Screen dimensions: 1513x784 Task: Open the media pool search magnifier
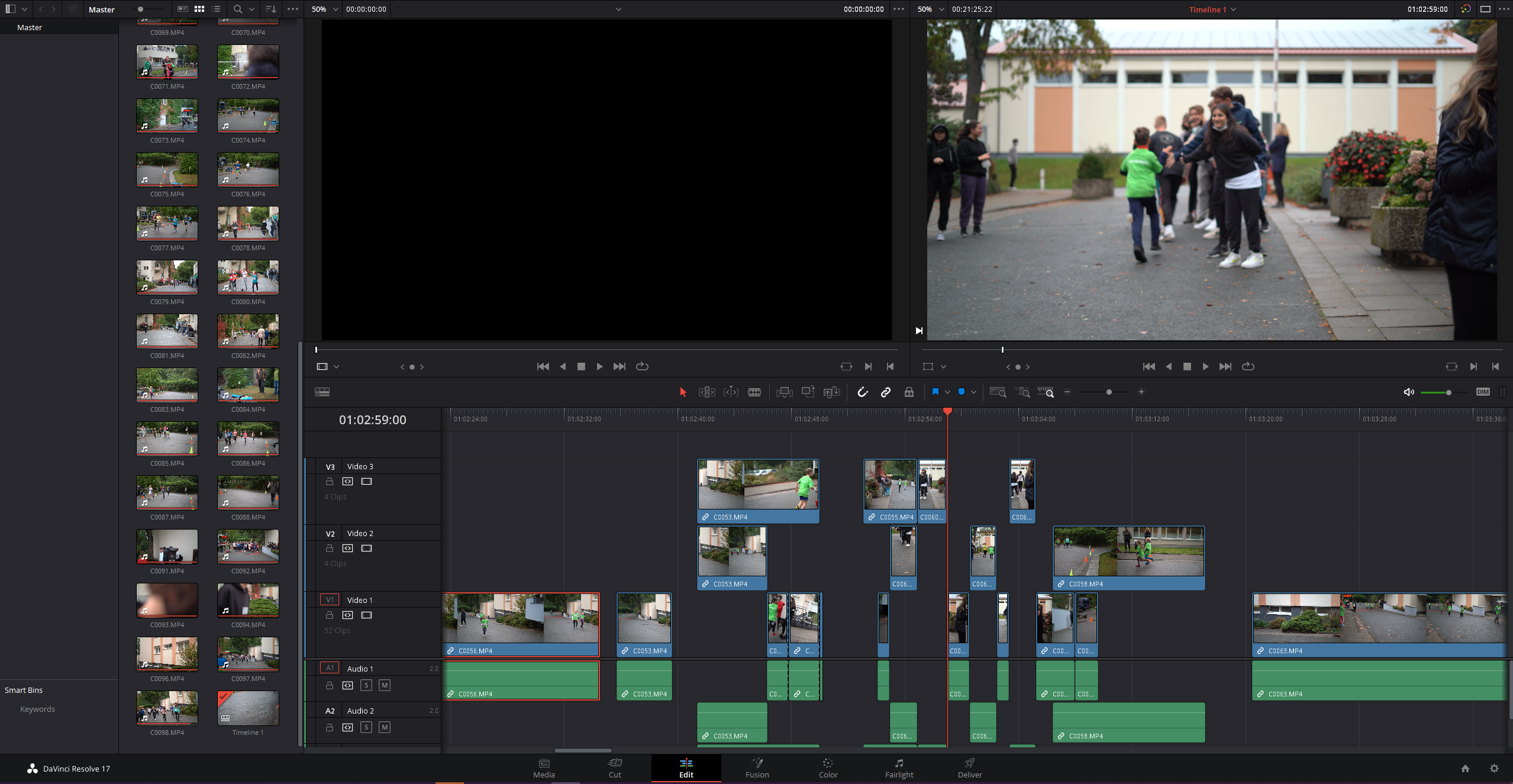click(x=237, y=9)
